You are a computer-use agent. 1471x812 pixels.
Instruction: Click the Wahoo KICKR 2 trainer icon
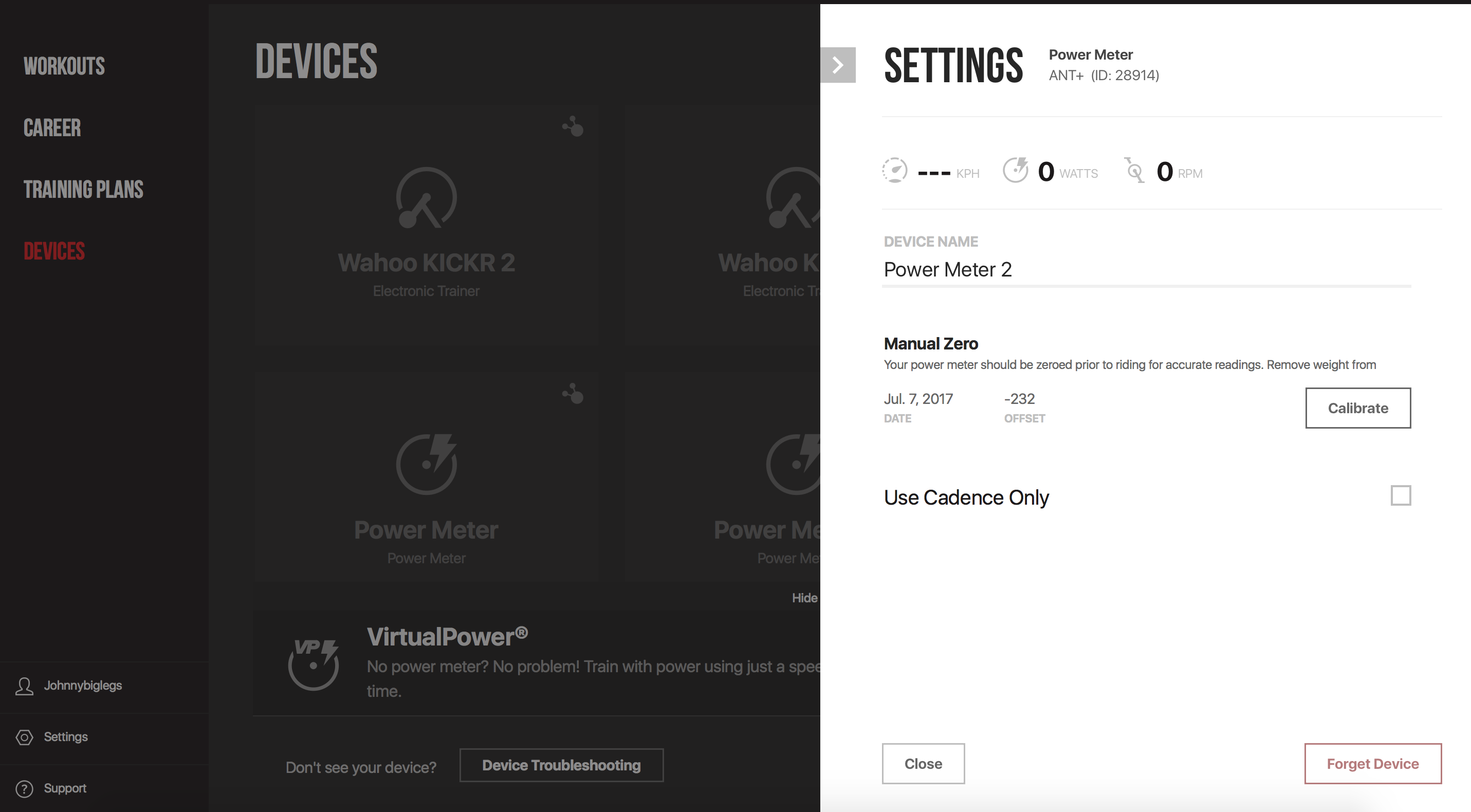pos(427,197)
